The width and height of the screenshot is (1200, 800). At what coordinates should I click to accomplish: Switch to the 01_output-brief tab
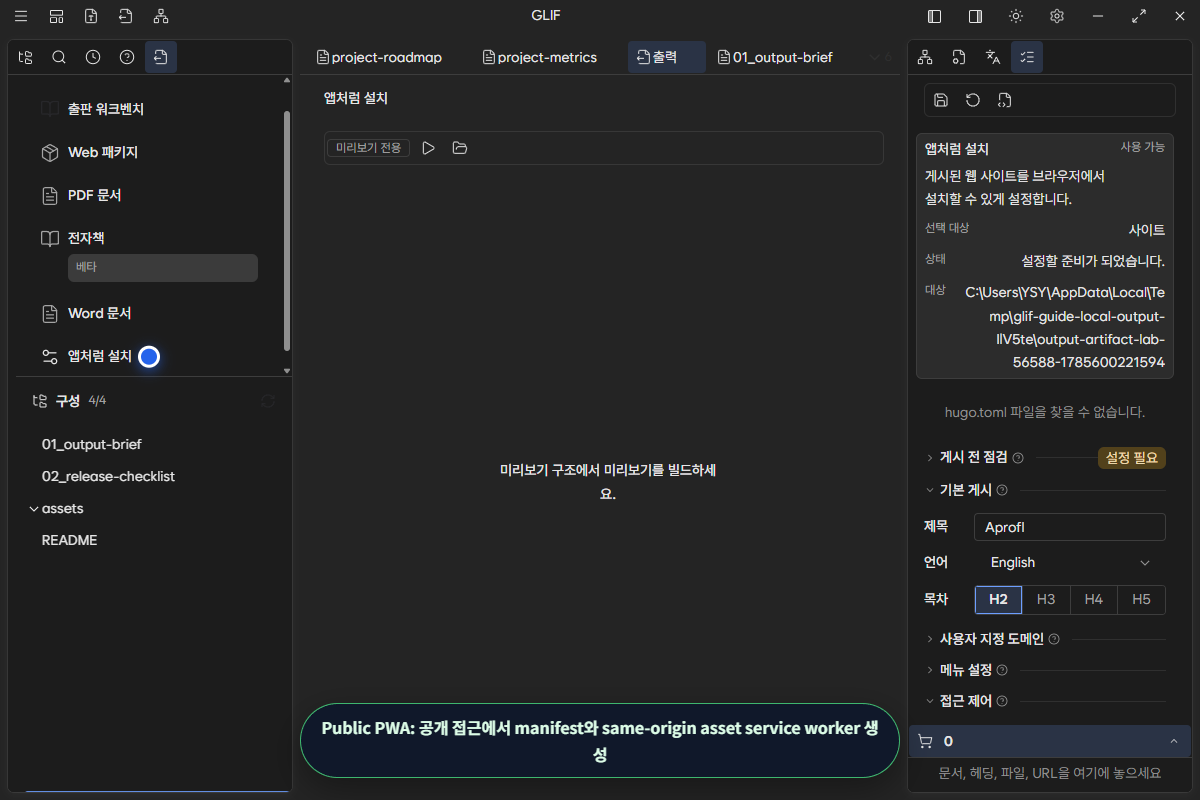pyautogui.click(x=775, y=57)
